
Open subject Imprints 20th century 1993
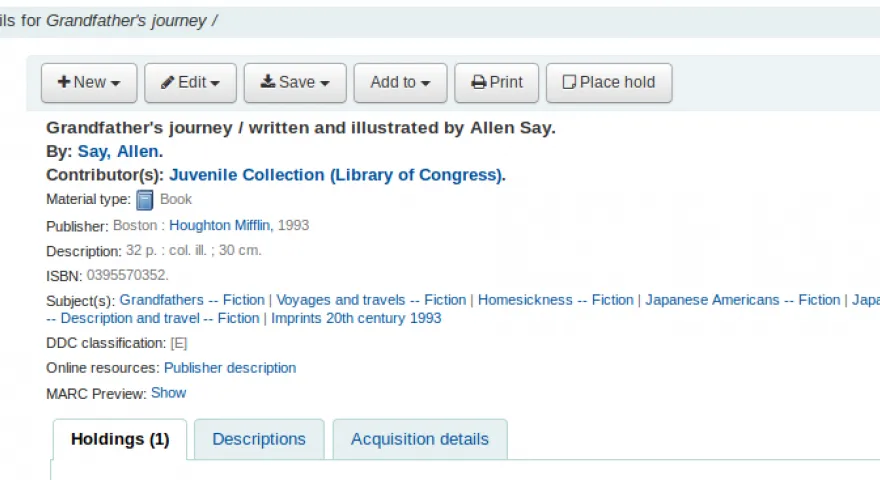click(x=356, y=318)
